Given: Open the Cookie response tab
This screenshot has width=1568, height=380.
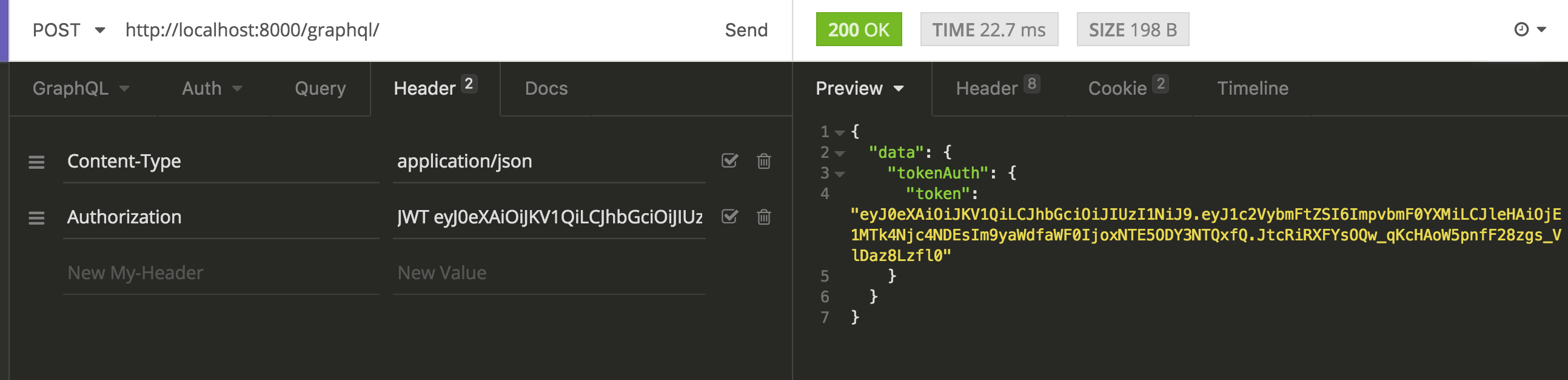Looking at the screenshot, I should (x=1127, y=88).
